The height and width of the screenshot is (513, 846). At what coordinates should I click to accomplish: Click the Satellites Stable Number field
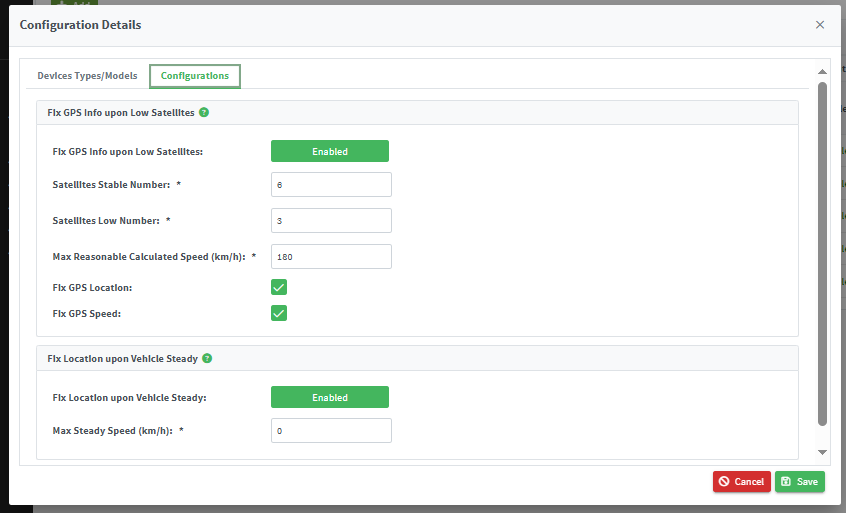pyautogui.click(x=331, y=185)
